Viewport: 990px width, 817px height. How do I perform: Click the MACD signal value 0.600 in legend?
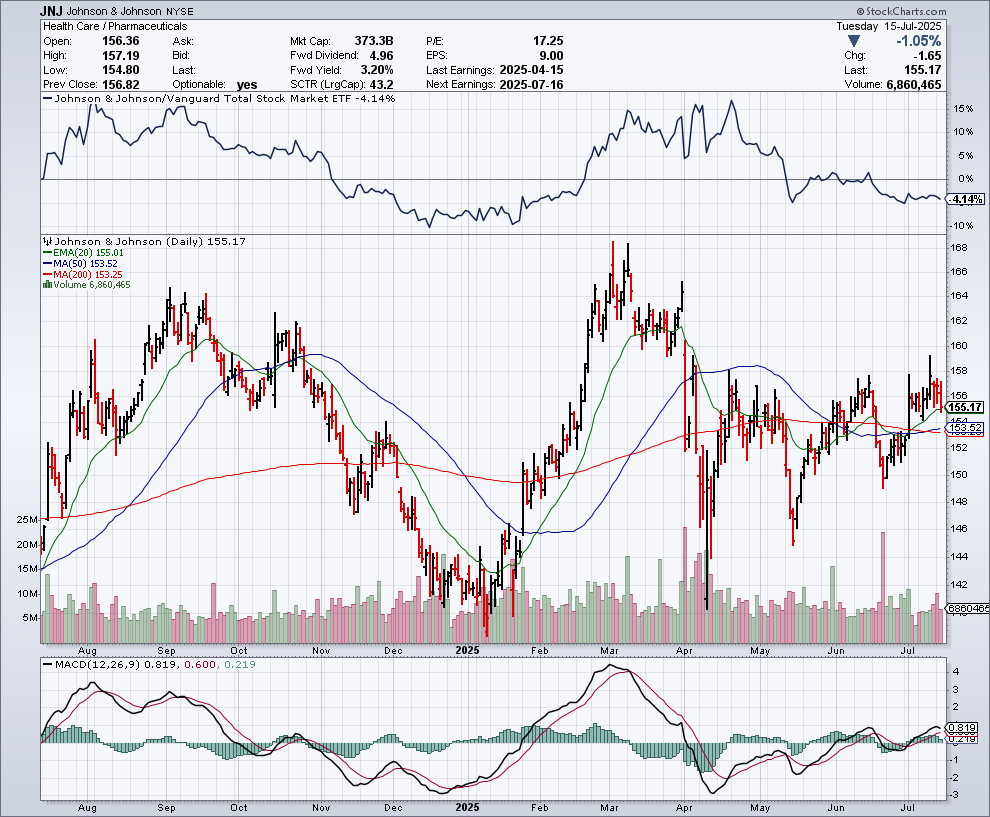[x=201, y=664]
